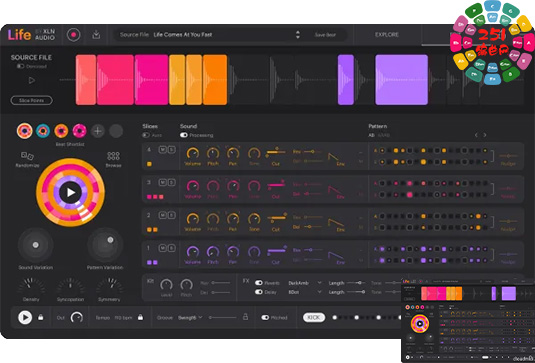Click the Out level knob in bottom bar
The image size is (535, 363).
(77, 318)
